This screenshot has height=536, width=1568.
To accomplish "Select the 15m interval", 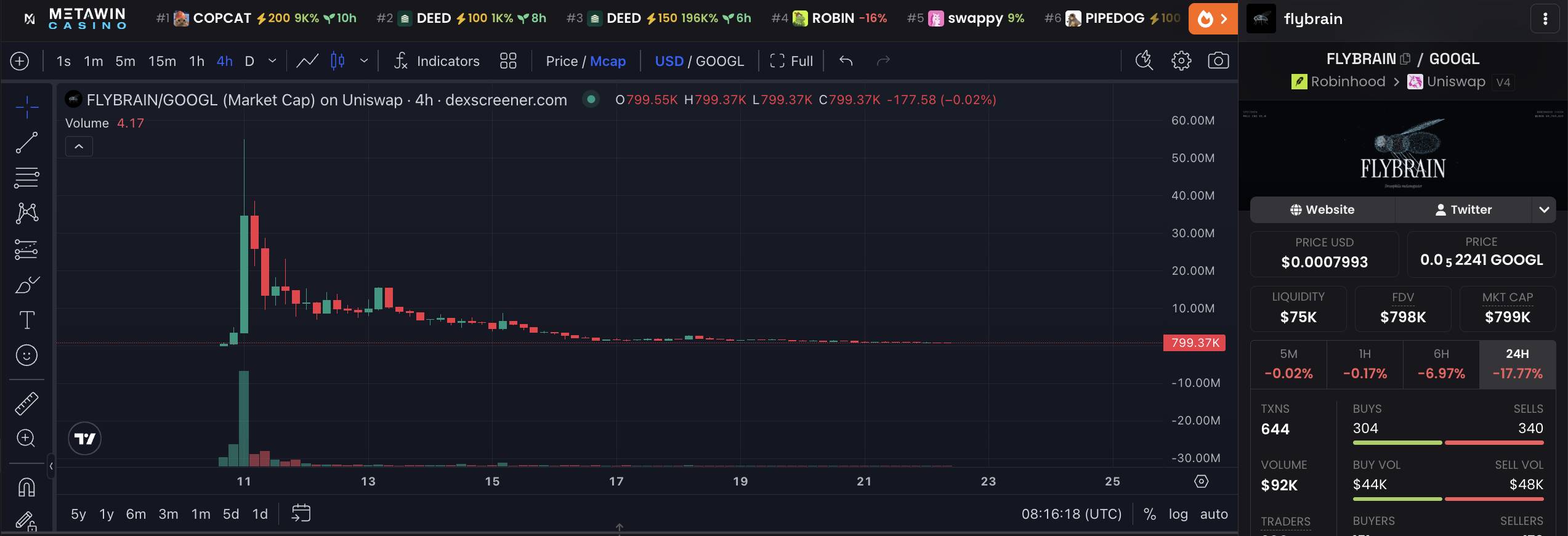I will [162, 61].
